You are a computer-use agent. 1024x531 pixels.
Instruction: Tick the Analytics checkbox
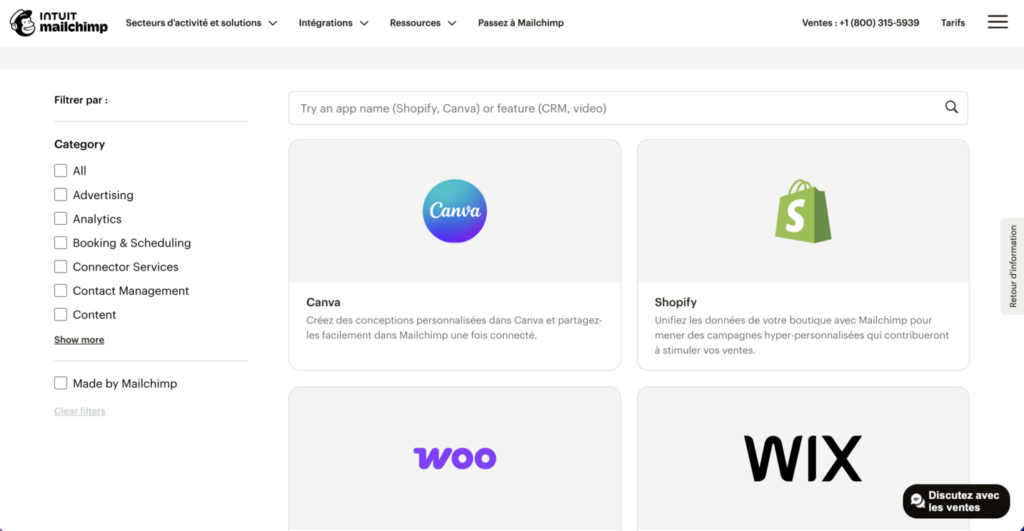click(61, 219)
